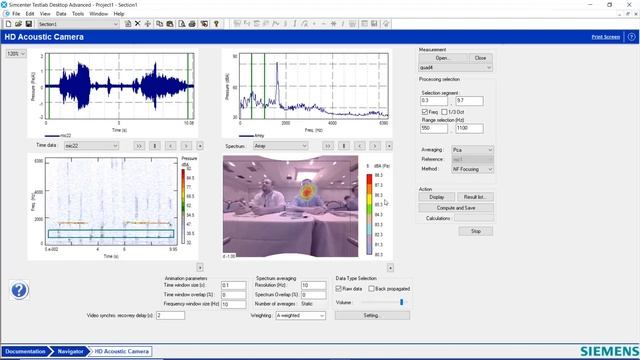Click the question mark Help toolbar icon
The width and height of the screenshot is (640, 360).
[216, 24]
